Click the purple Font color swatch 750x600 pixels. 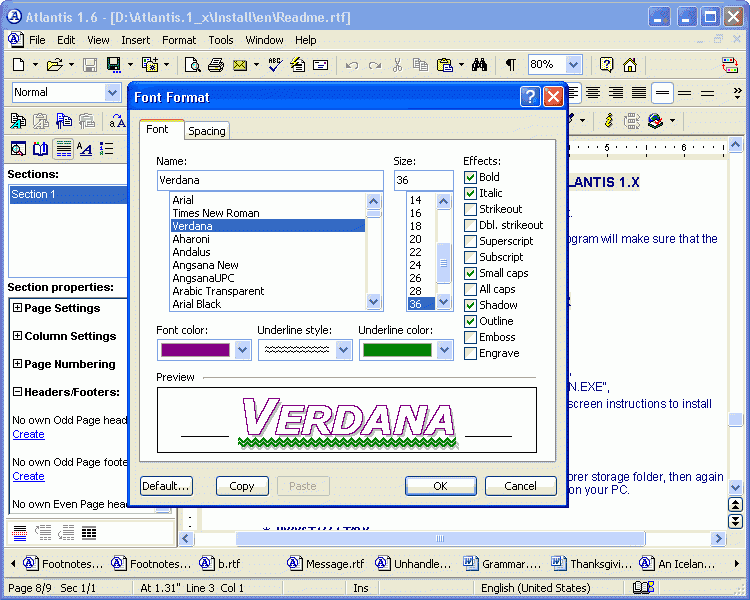pos(195,350)
